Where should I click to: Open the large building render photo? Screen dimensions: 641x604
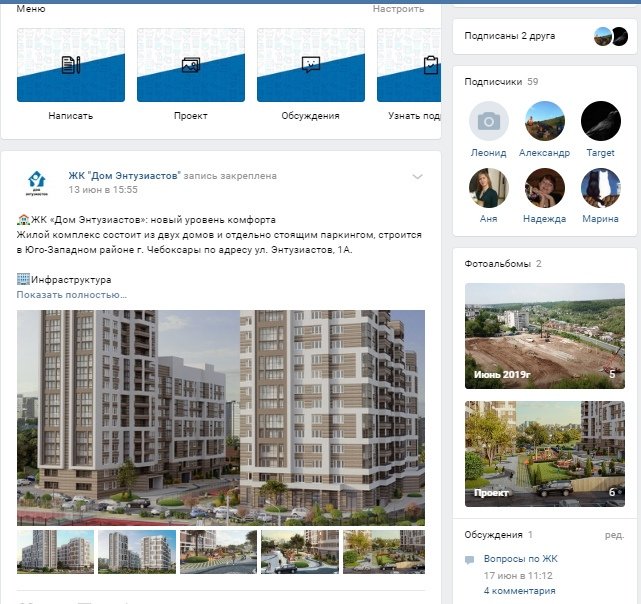click(x=221, y=418)
